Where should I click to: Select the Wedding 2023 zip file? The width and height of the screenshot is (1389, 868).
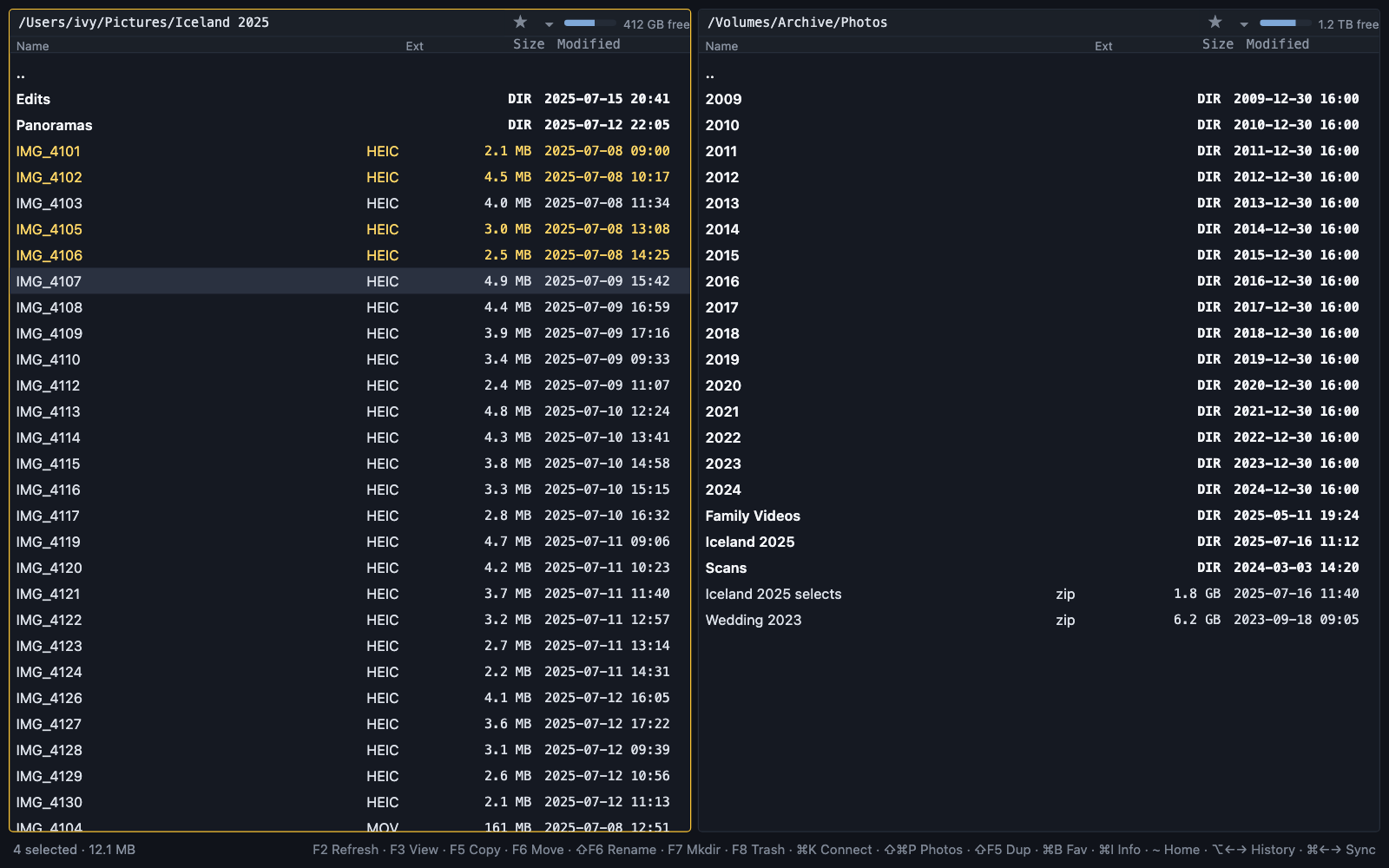tap(1038, 620)
